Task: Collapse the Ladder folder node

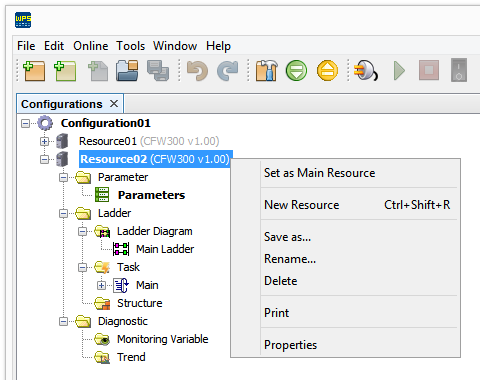Action: click(63, 213)
